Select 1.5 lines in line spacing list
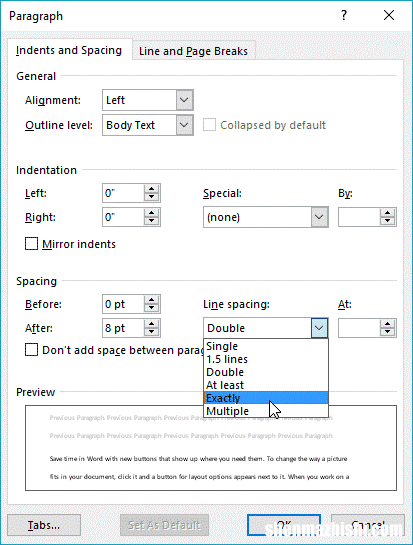 266,359
